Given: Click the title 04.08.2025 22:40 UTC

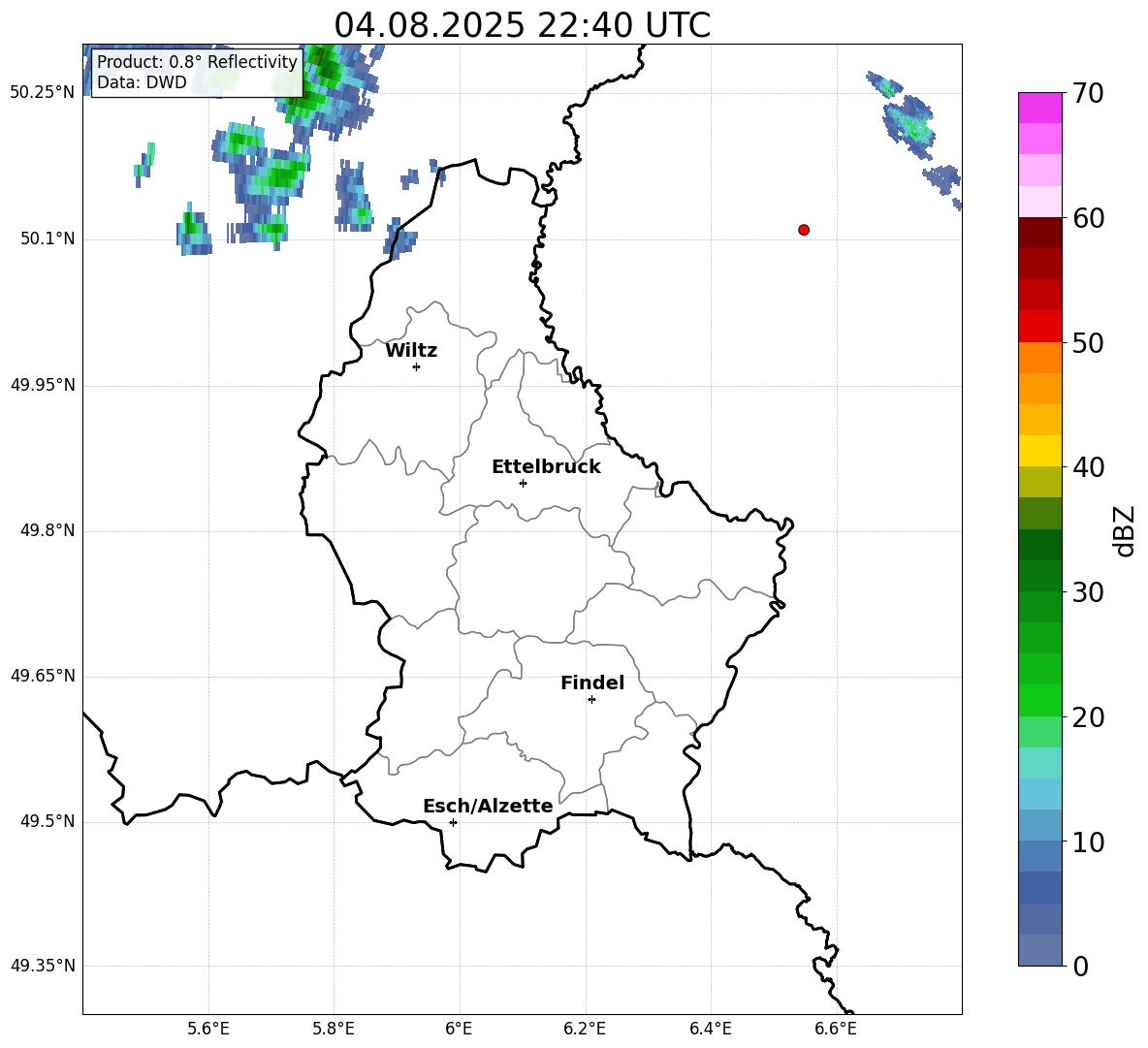Looking at the screenshot, I should (522, 25).
